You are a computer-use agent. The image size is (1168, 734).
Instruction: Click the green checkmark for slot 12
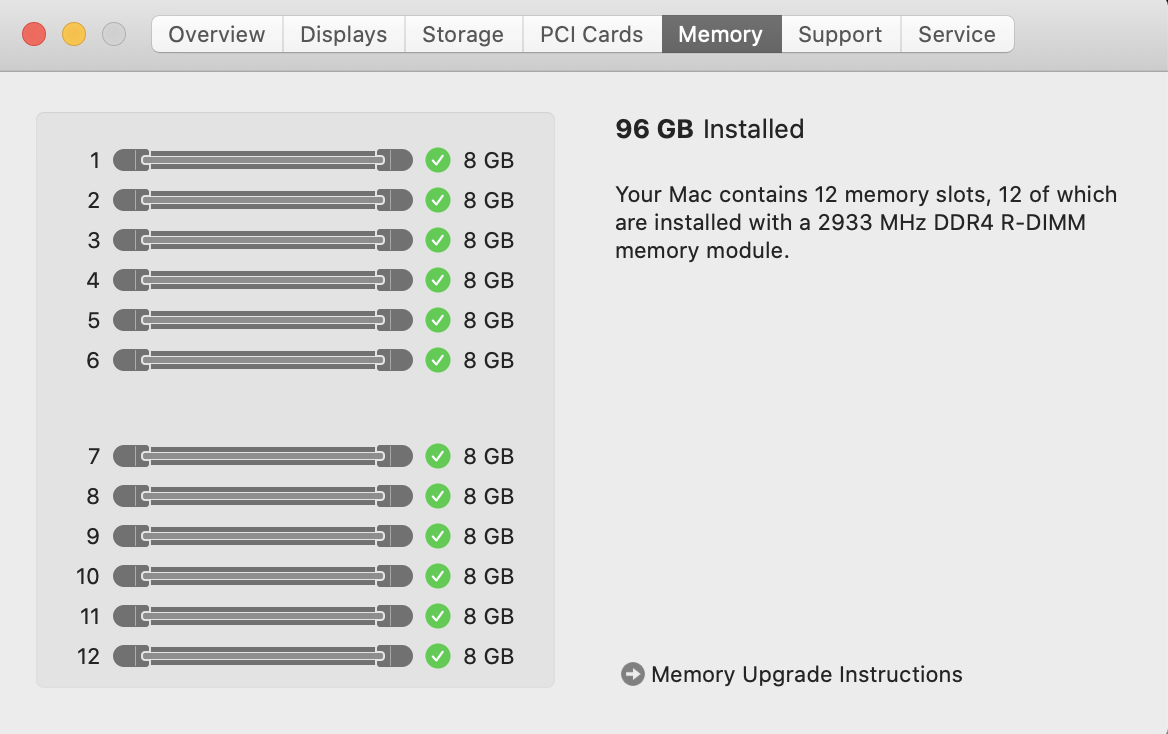(438, 656)
